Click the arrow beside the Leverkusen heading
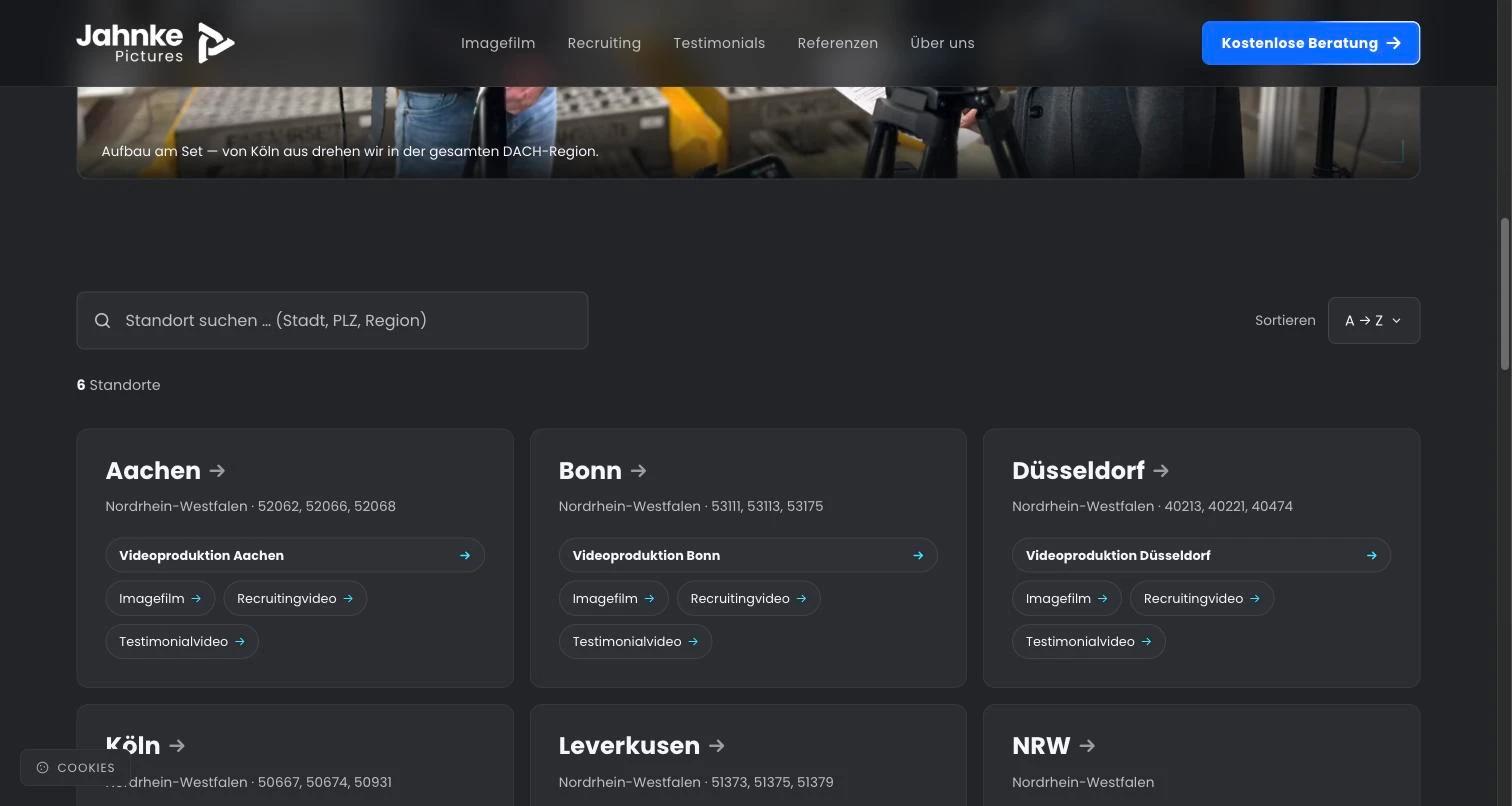The image size is (1512, 806). click(717, 745)
